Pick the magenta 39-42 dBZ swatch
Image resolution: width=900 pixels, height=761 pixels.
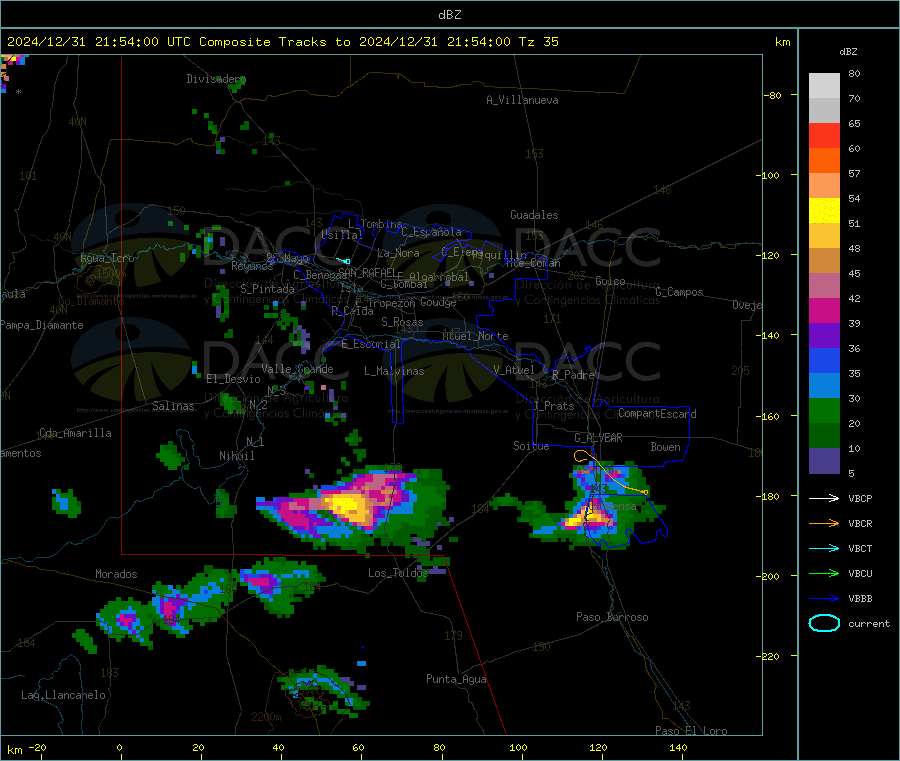coord(824,311)
